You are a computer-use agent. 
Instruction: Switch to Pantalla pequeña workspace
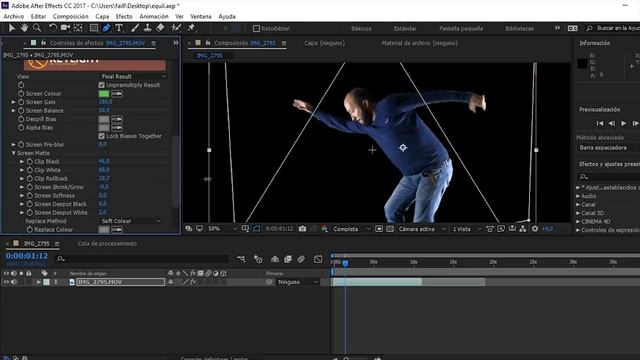click(461, 29)
